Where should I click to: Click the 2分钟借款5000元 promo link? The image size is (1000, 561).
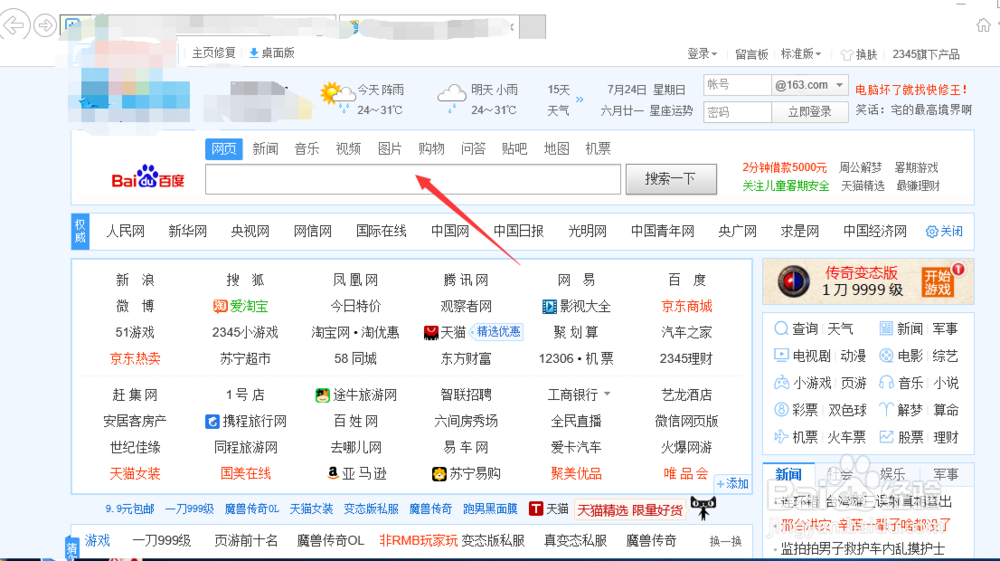pos(784,168)
